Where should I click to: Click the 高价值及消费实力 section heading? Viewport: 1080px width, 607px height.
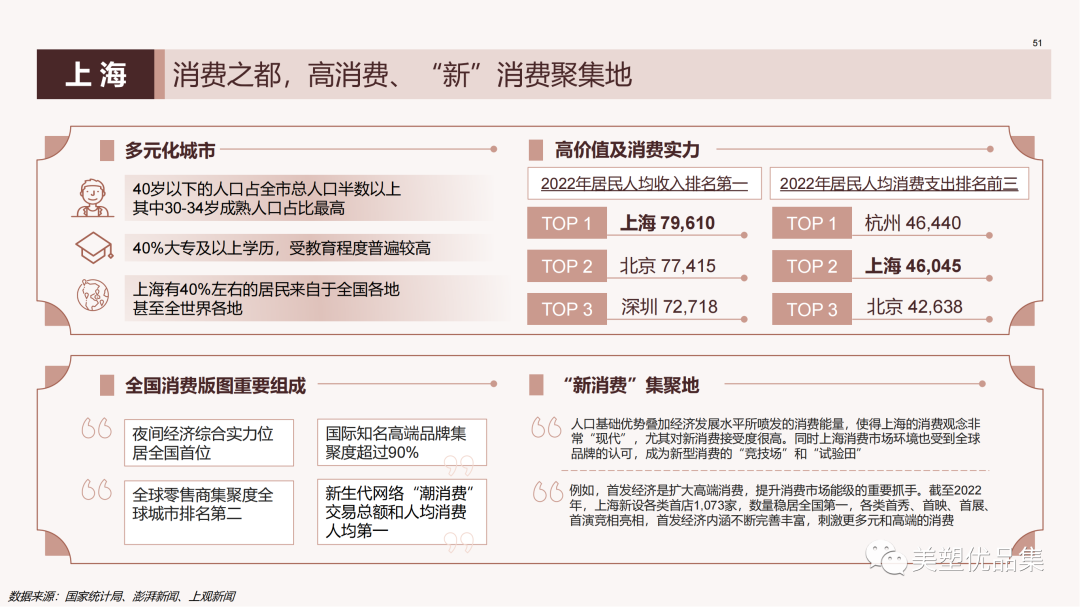tap(627, 150)
